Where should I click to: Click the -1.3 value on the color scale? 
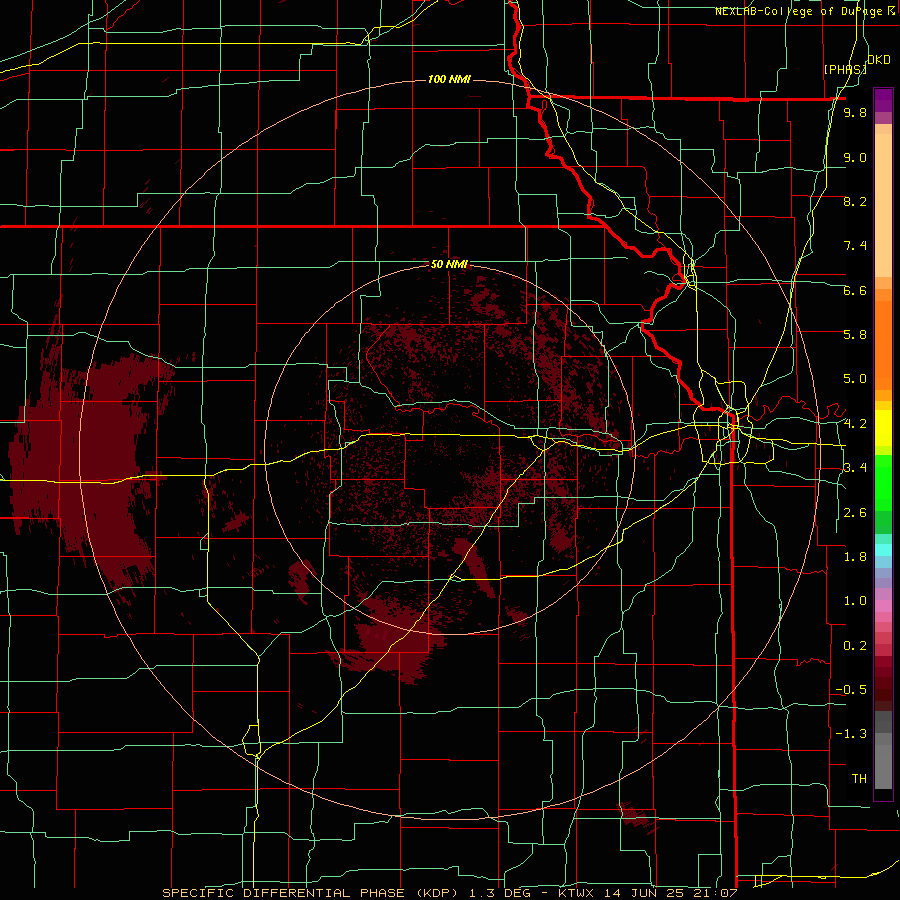[x=851, y=734]
